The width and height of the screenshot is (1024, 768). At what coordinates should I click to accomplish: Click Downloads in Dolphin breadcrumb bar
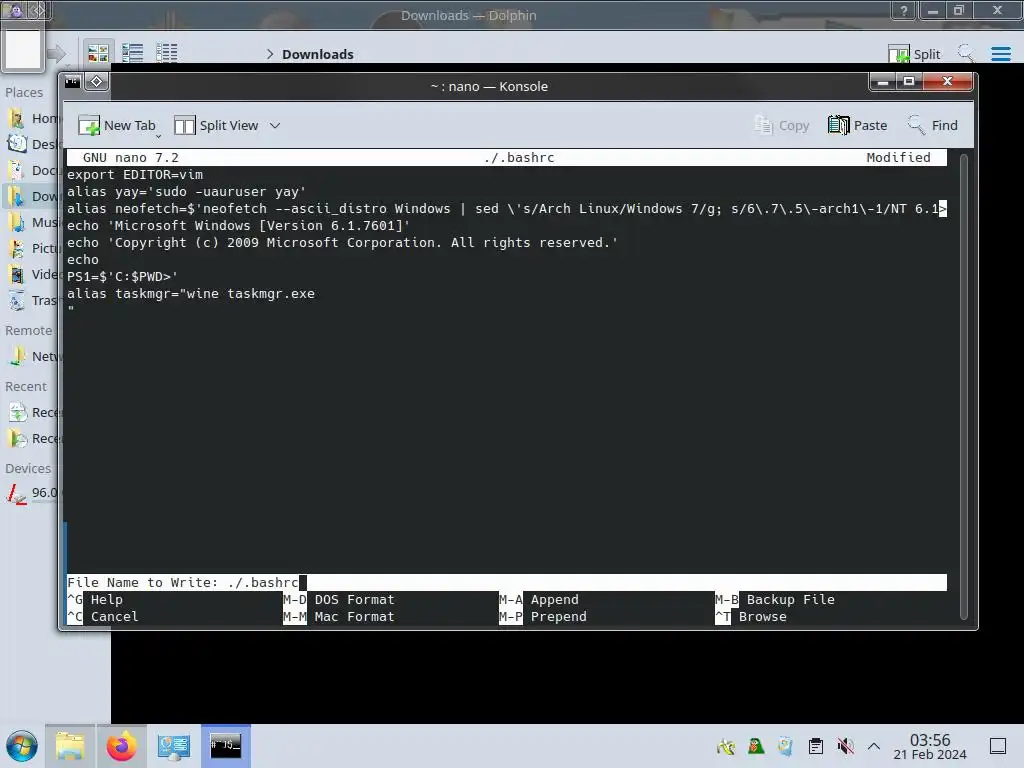pos(318,54)
